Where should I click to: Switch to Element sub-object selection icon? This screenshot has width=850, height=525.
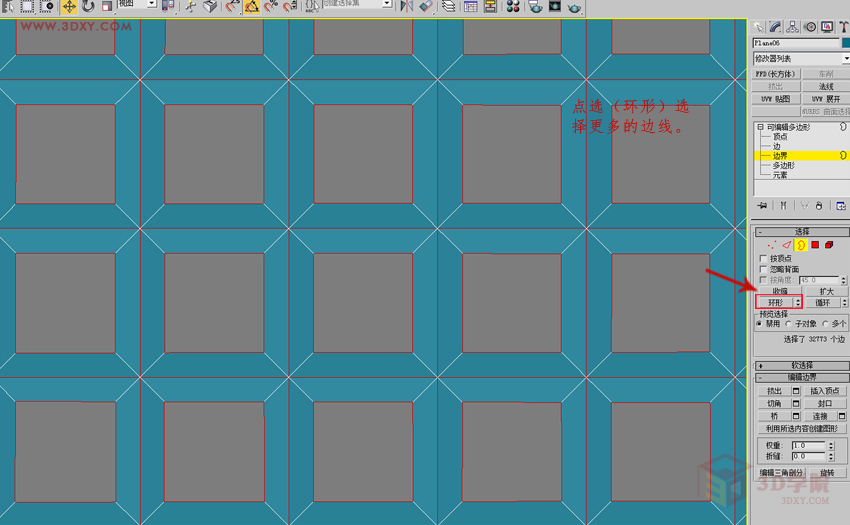[829, 245]
